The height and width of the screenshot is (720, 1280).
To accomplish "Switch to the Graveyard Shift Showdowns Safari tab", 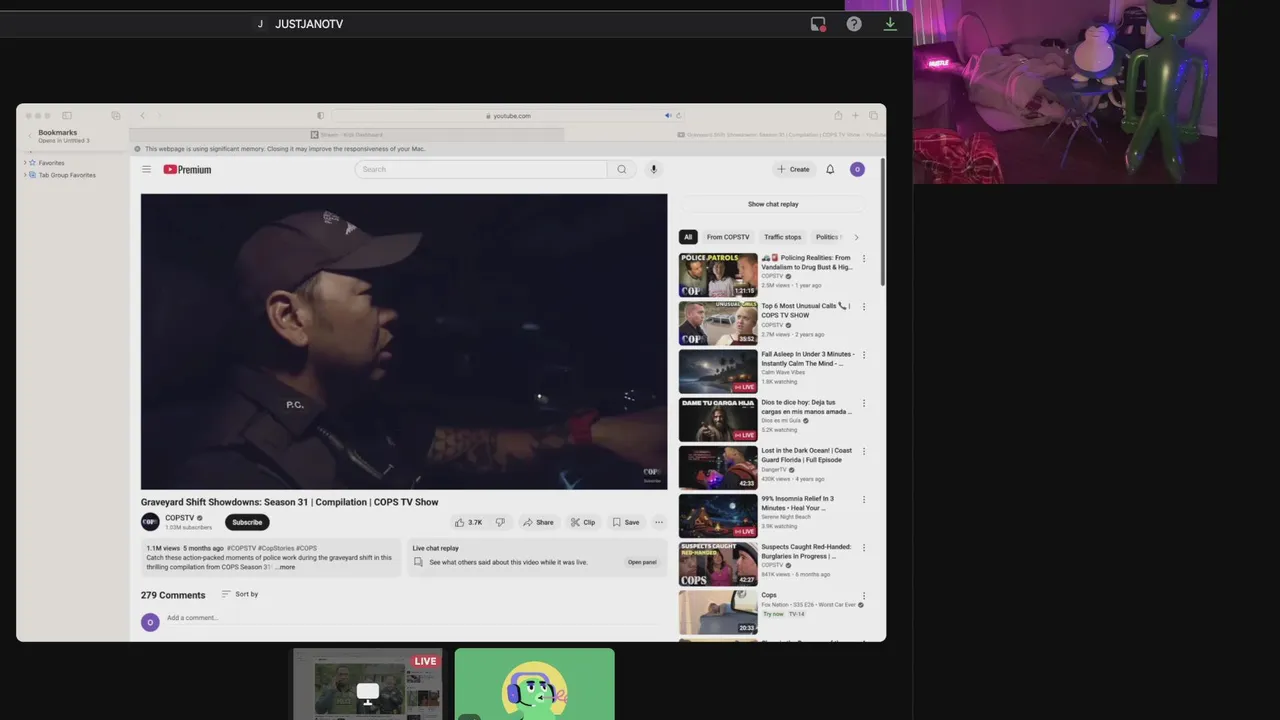I will tap(725, 134).
